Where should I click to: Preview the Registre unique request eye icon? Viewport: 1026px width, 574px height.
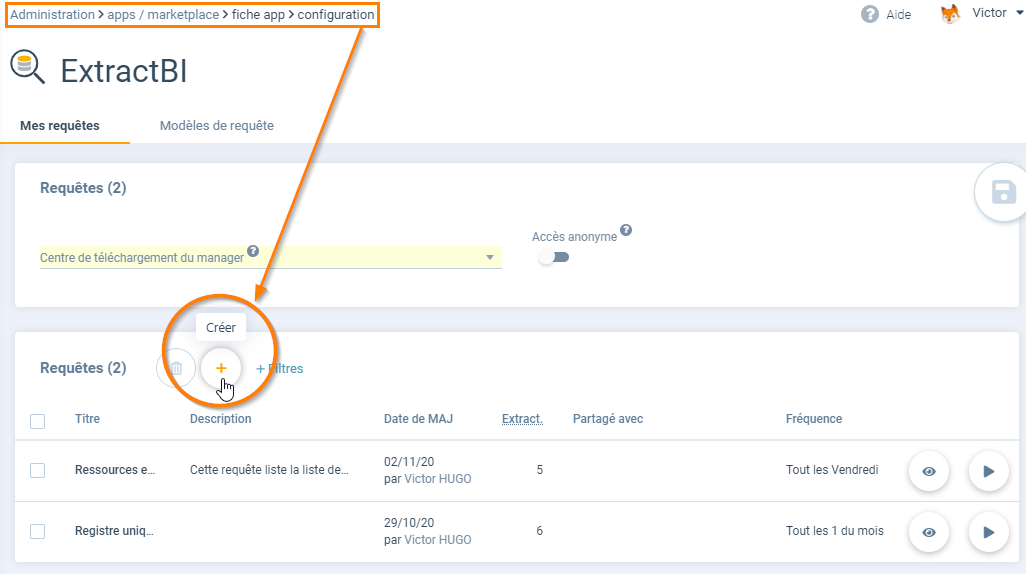click(928, 532)
